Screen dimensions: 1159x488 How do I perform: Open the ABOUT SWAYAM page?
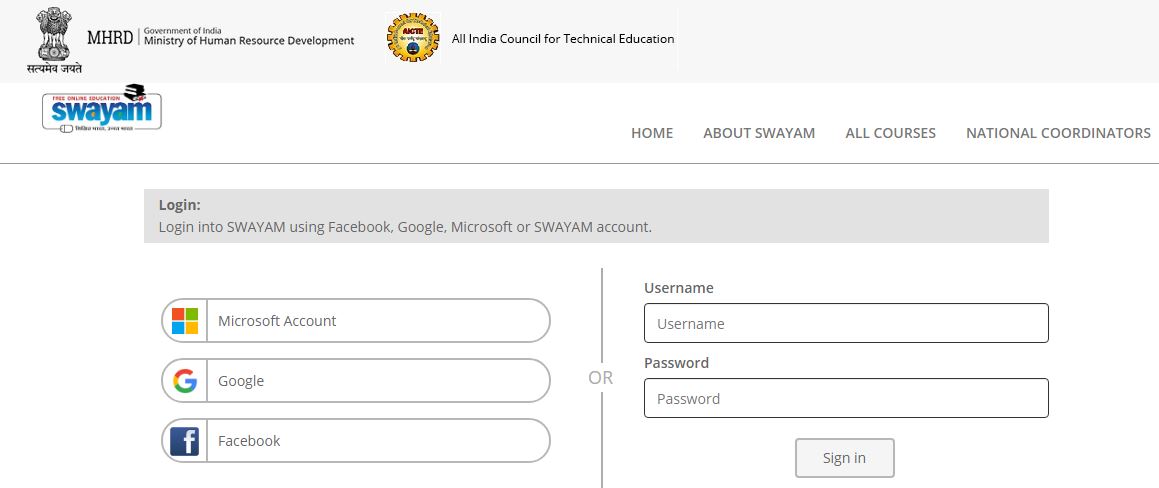759,133
